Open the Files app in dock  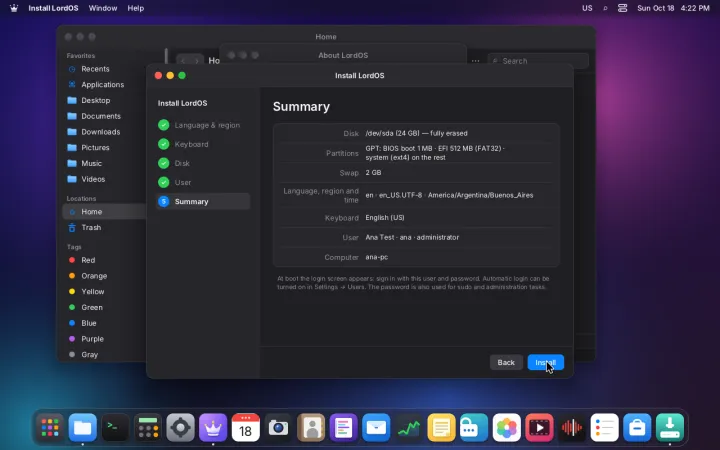pyautogui.click(x=83, y=428)
